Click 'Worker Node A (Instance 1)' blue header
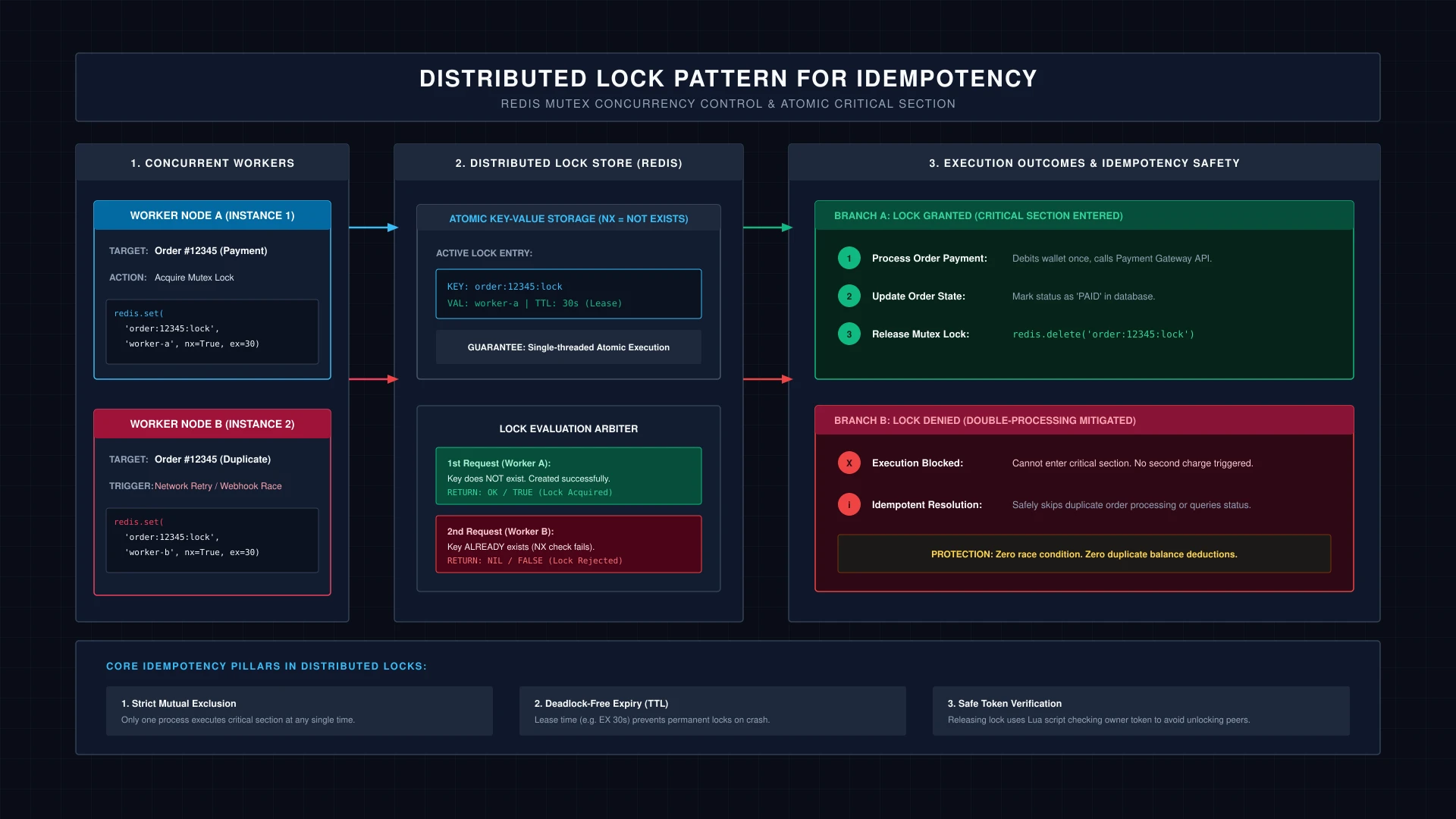This screenshot has width=1456, height=819. (x=212, y=215)
